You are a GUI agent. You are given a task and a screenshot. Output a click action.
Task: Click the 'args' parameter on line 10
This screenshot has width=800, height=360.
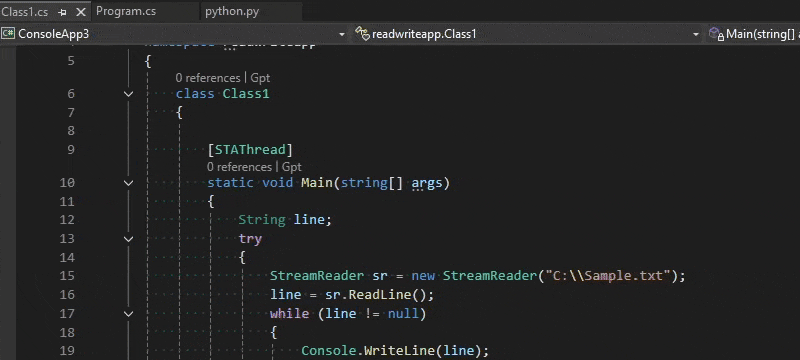point(427,183)
